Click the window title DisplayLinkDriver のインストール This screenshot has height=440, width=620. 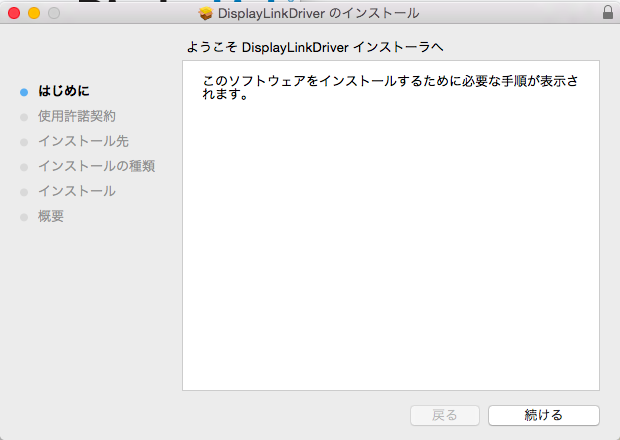click(318, 13)
